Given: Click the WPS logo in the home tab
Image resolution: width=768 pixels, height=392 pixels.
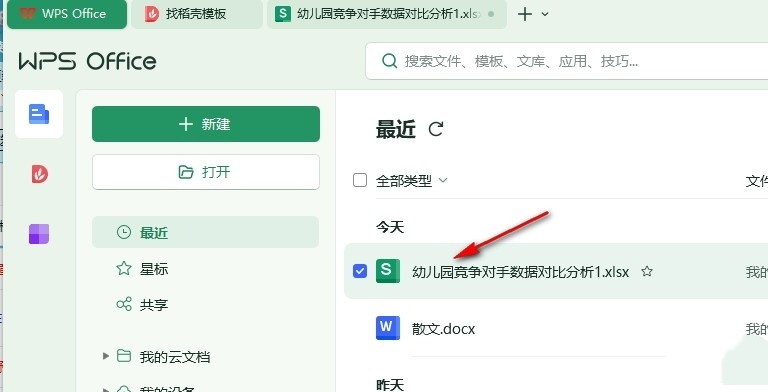Looking at the screenshot, I should tap(28, 13).
